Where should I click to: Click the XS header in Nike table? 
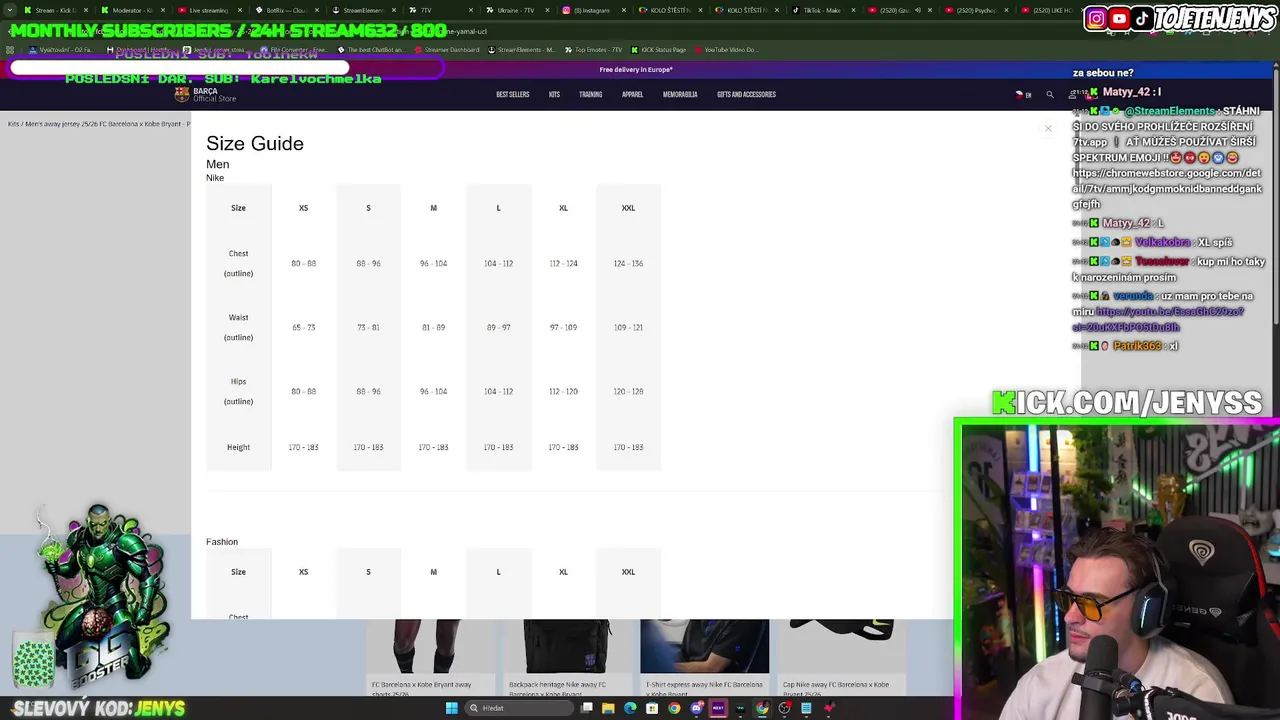[303, 208]
